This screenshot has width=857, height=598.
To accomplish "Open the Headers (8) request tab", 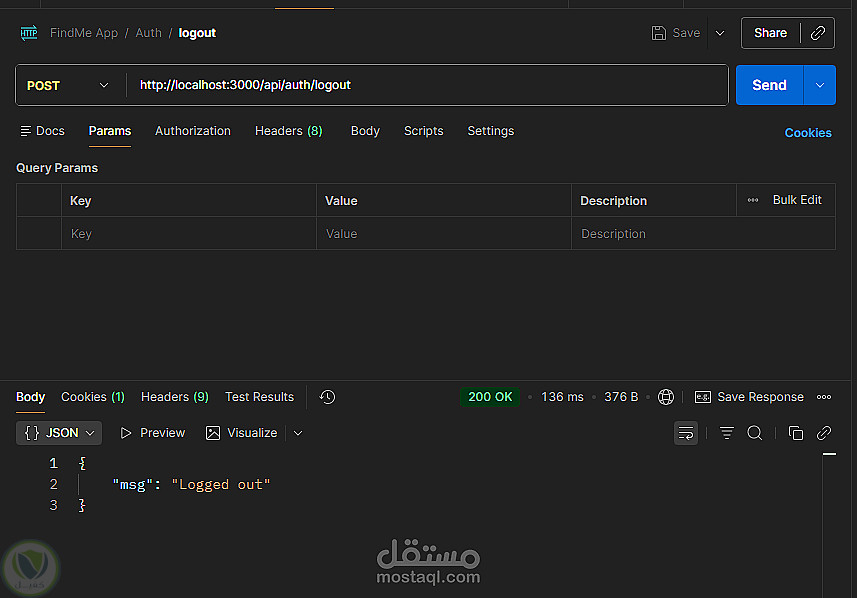I will [289, 131].
